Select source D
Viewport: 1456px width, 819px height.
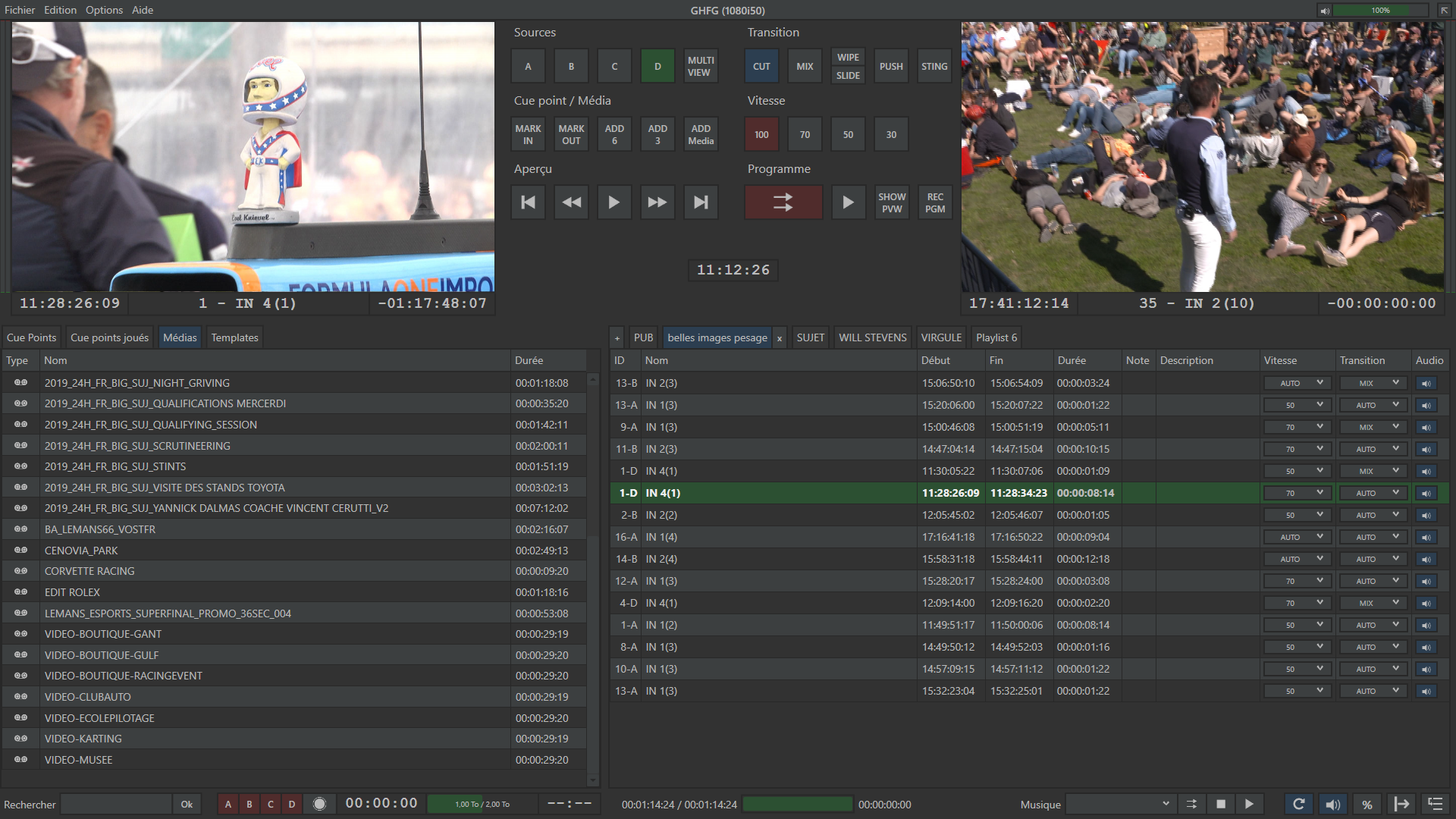657,67
